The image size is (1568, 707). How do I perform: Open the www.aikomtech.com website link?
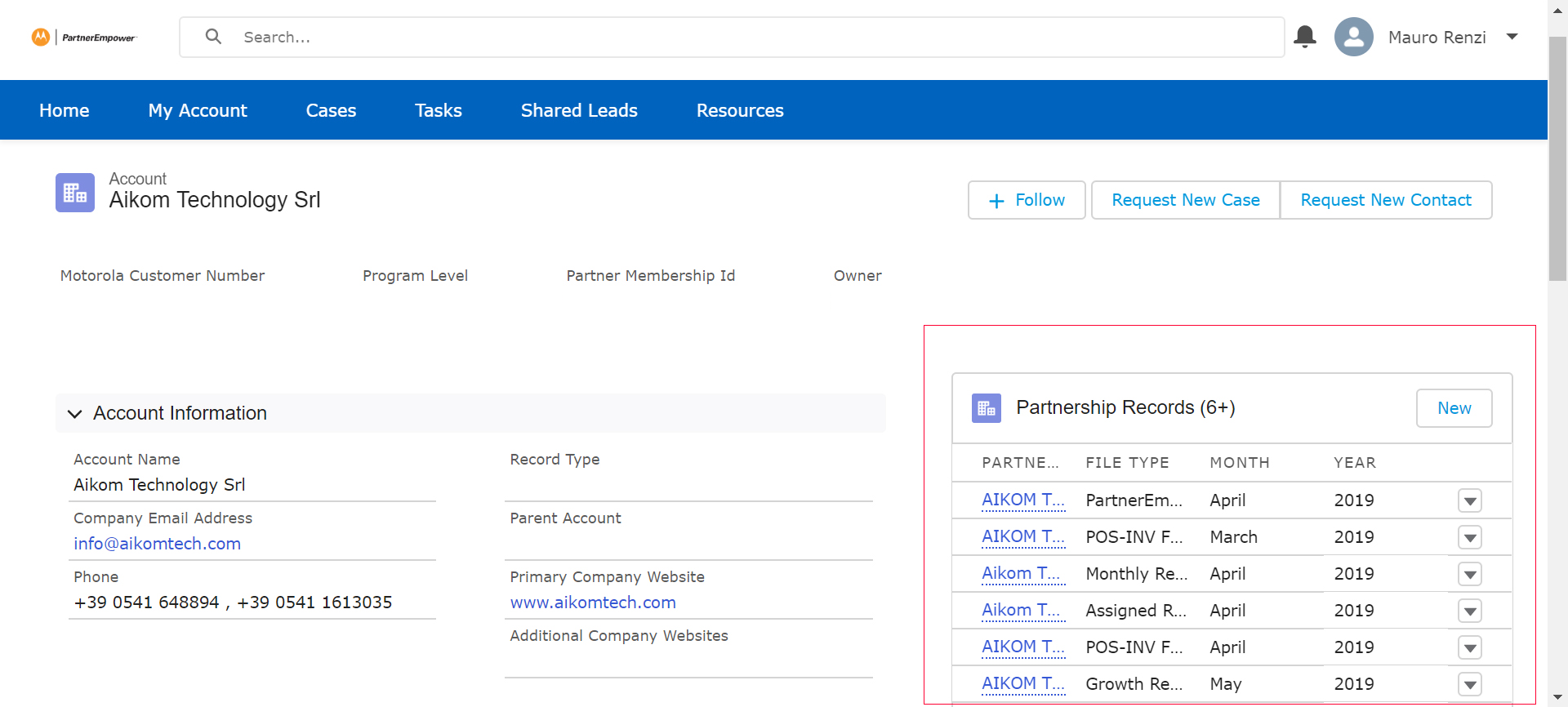coord(593,603)
